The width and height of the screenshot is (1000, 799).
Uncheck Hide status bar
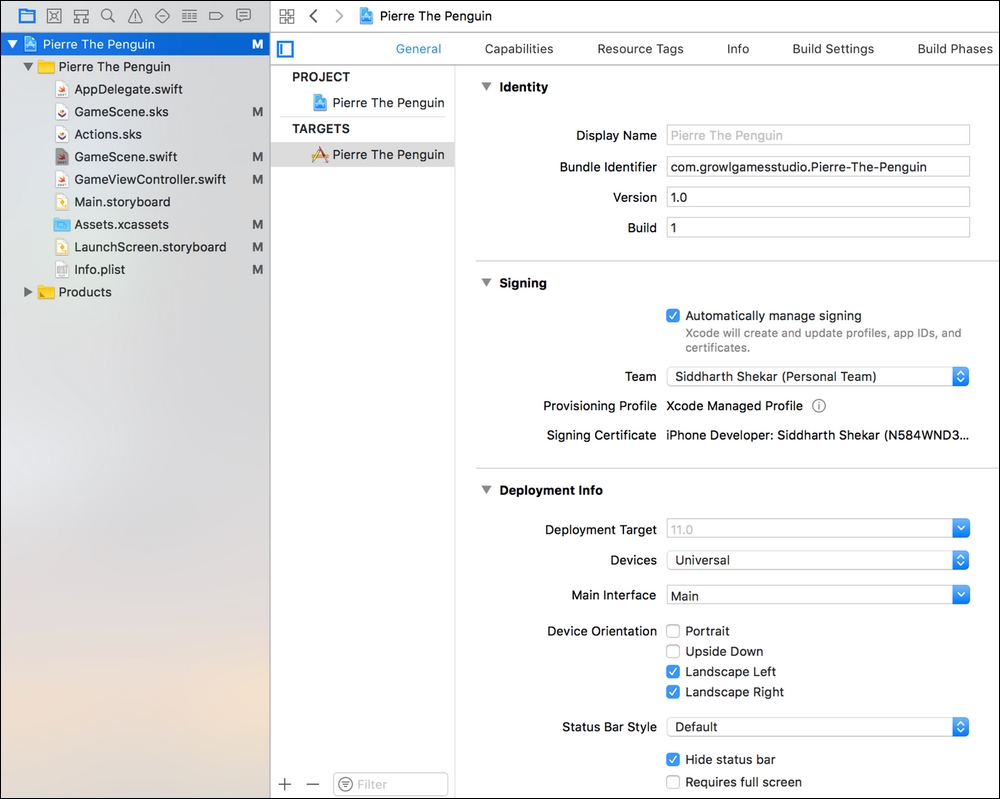coord(672,759)
